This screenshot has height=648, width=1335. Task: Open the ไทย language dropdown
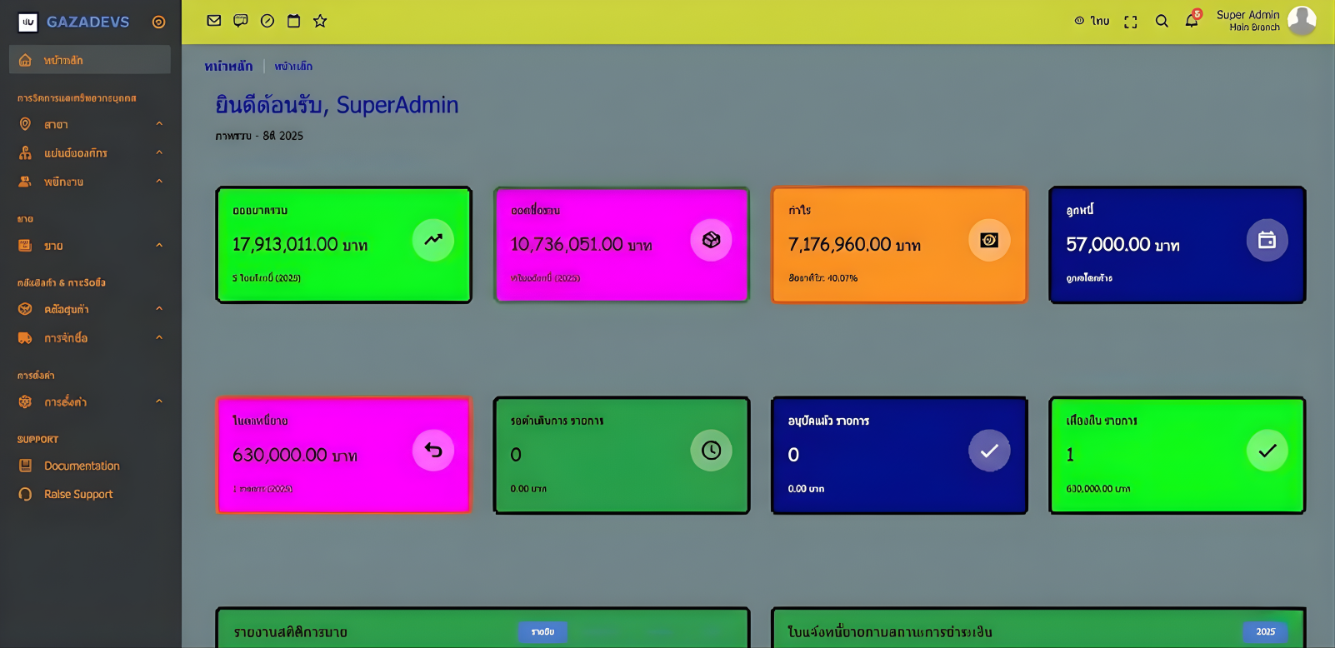coord(1091,21)
